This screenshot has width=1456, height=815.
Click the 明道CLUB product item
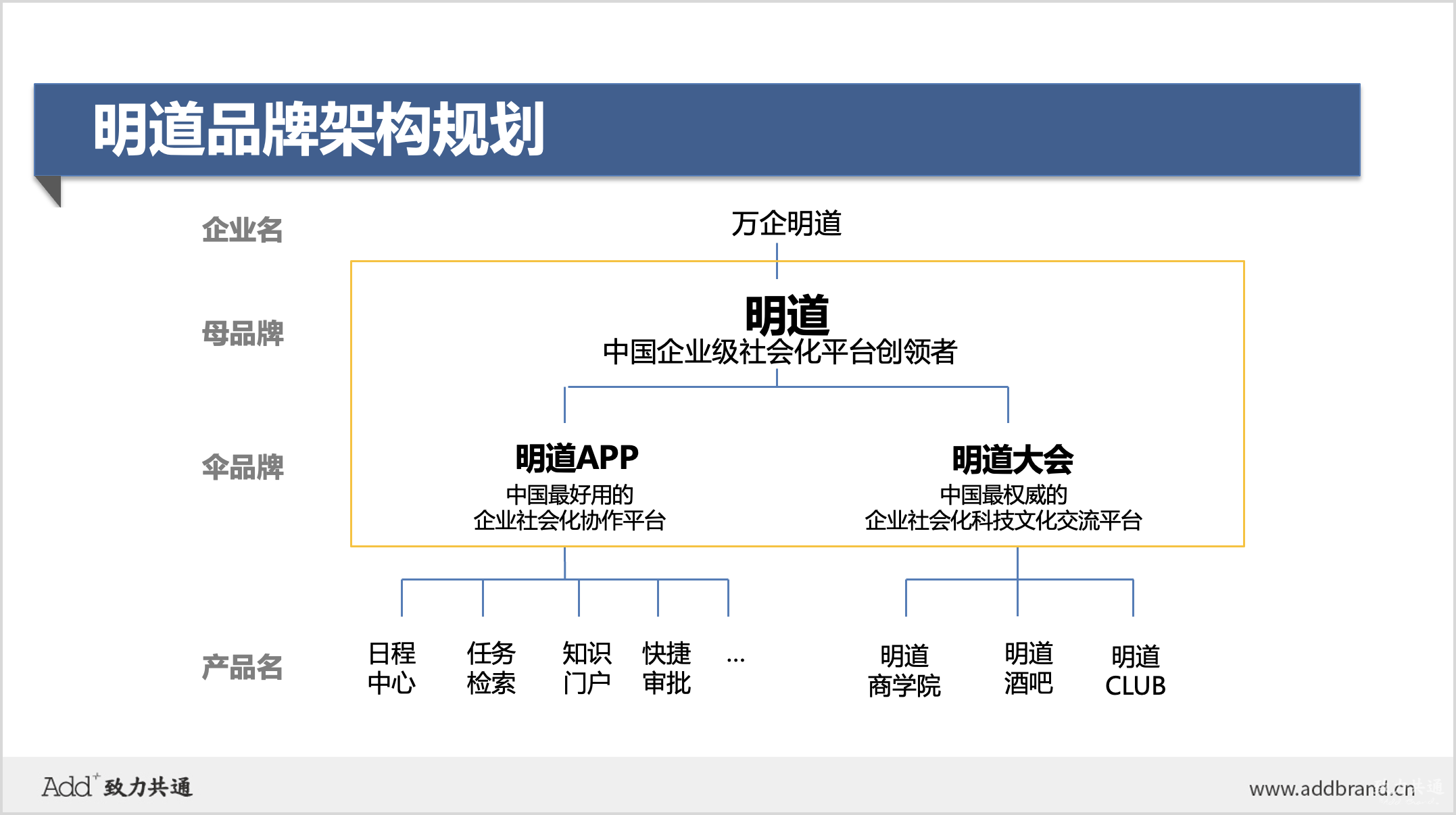click(1135, 670)
